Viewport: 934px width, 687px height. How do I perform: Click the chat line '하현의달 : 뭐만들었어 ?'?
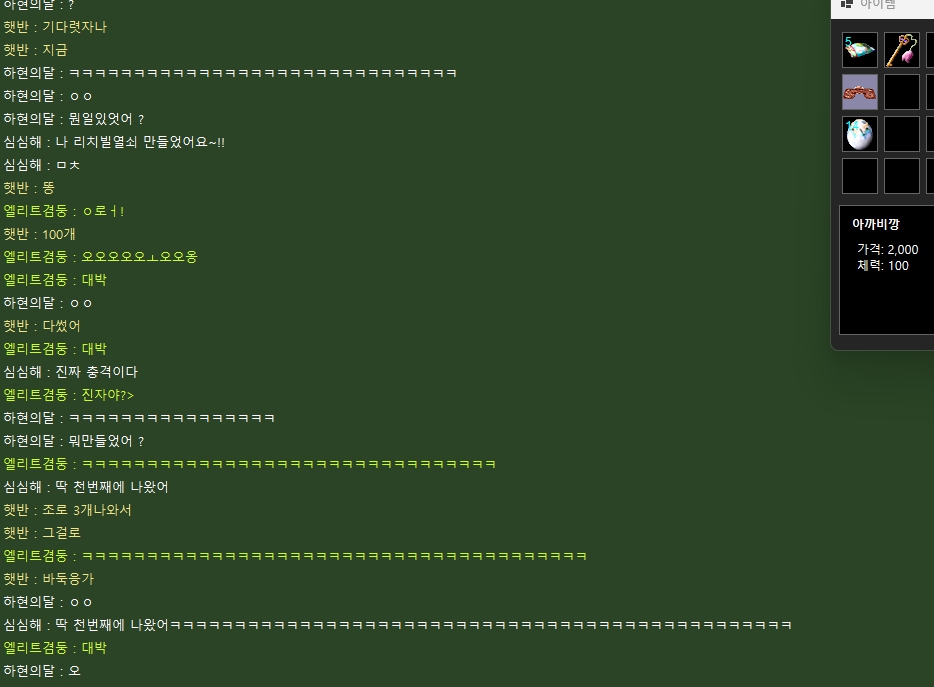tap(74, 441)
